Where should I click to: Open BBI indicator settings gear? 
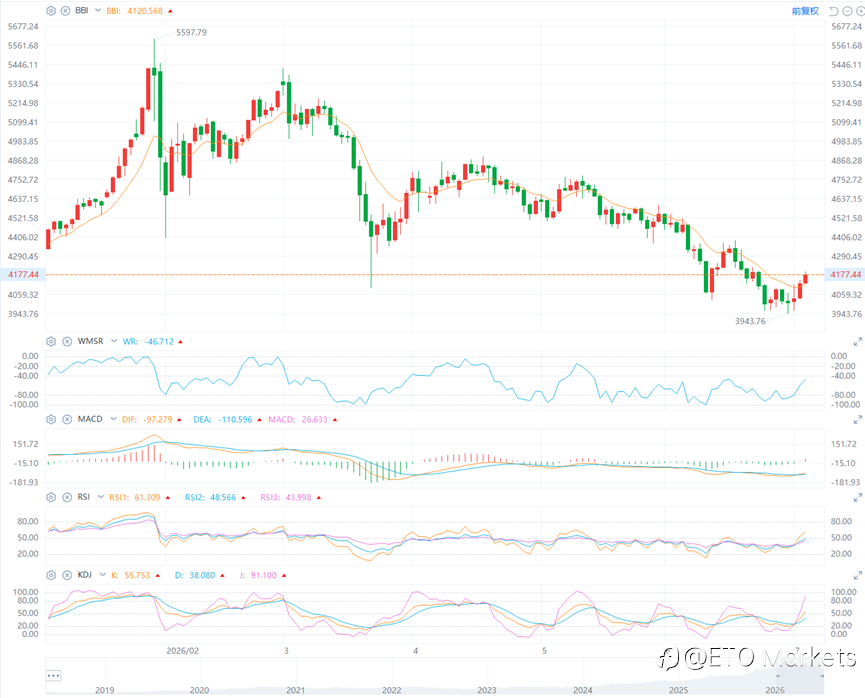point(51,10)
